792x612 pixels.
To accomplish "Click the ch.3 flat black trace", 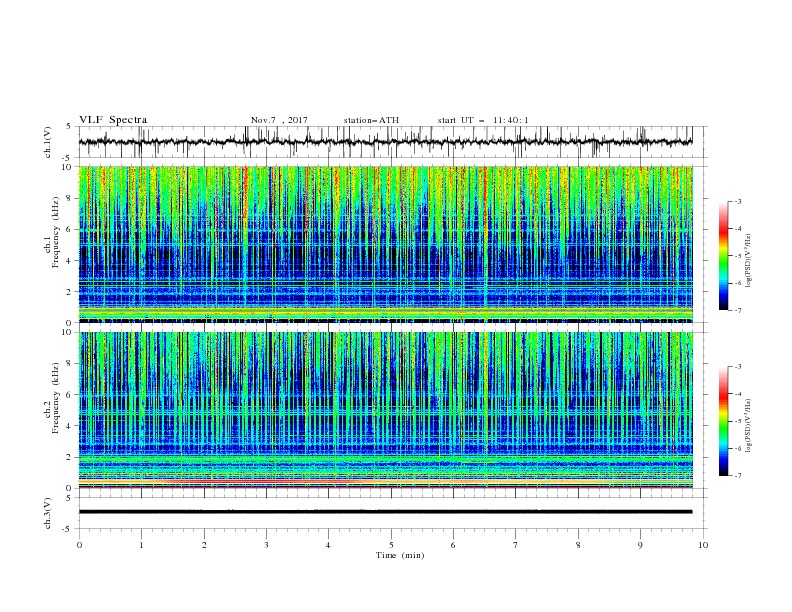I will [385, 512].
